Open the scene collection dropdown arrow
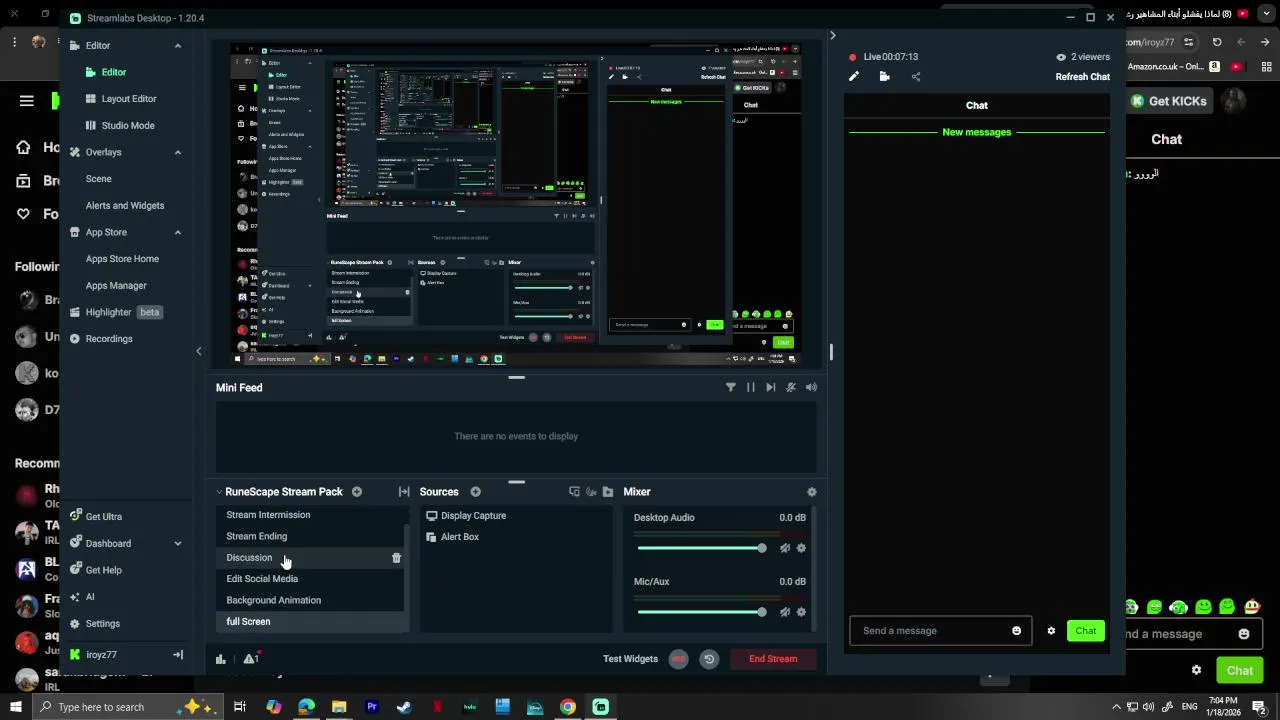The image size is (1280, 720). pyautogui.click(x=219, y=492)
